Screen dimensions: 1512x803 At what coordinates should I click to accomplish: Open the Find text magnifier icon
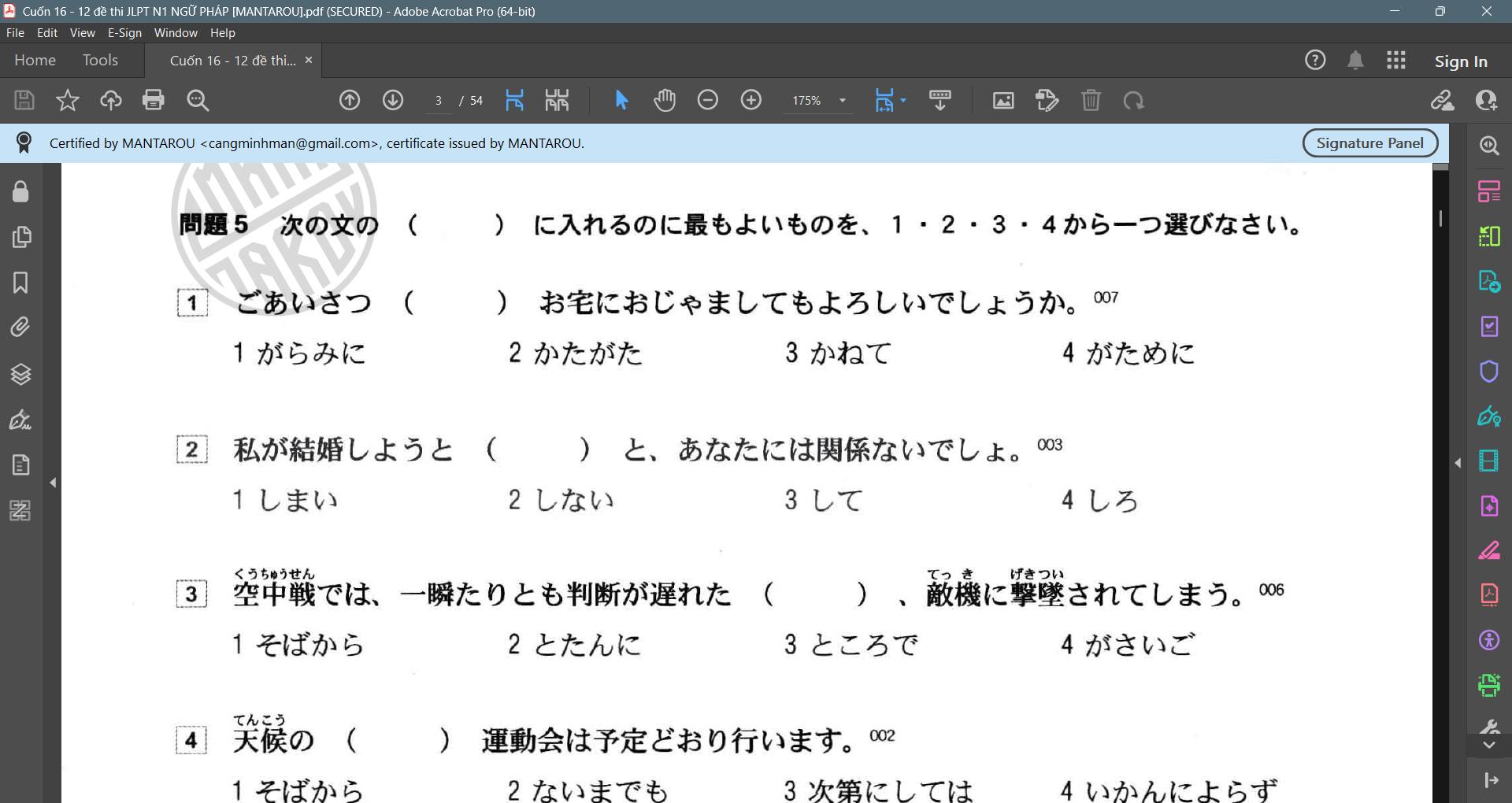click(x=198, y=100)
